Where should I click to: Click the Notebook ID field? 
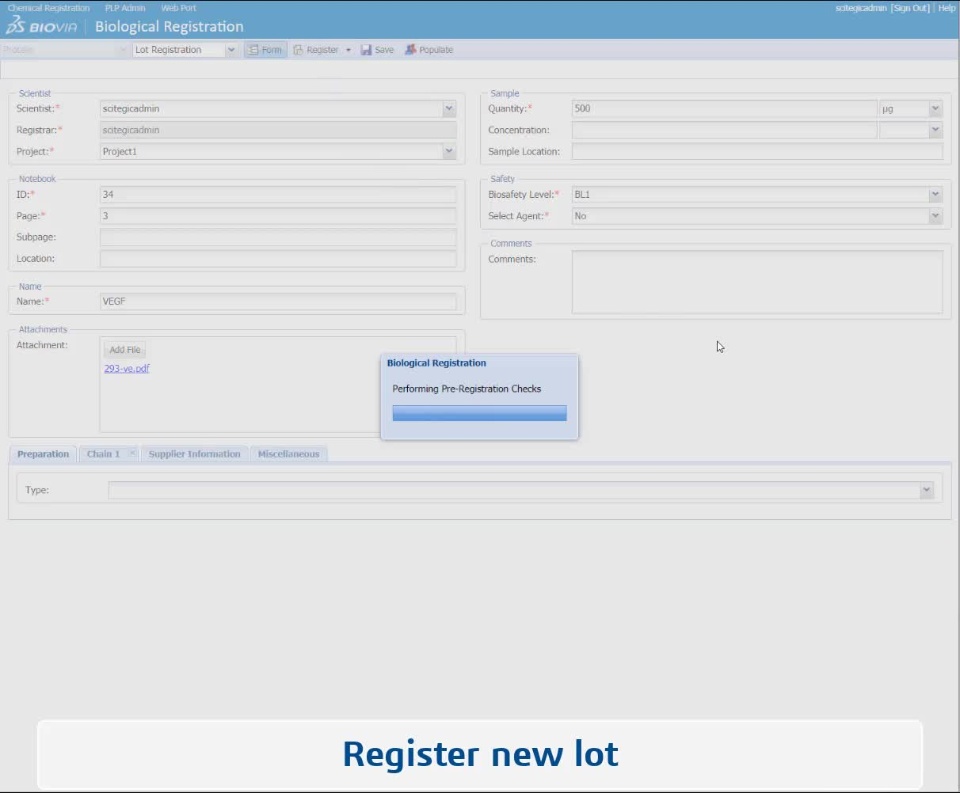pos(278,194)
